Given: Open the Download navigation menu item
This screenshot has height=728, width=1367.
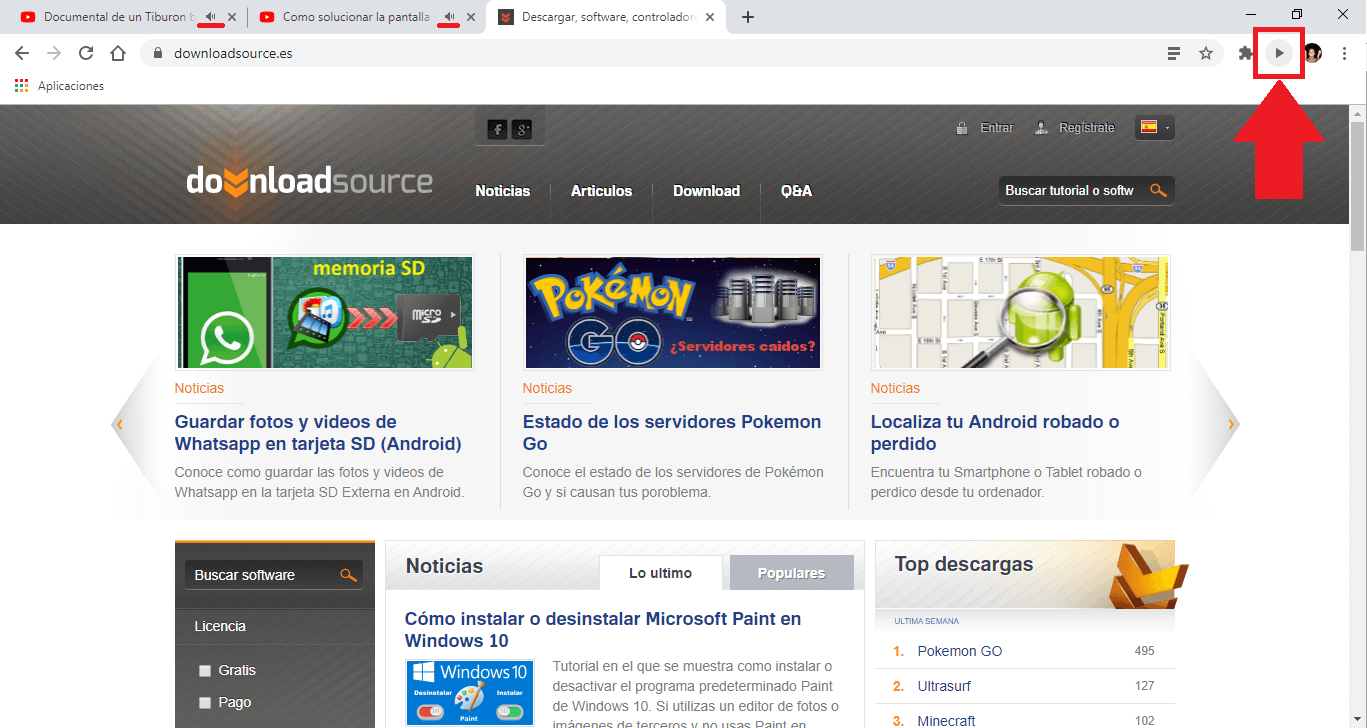Looking at the screenshot, I should 706,191.
